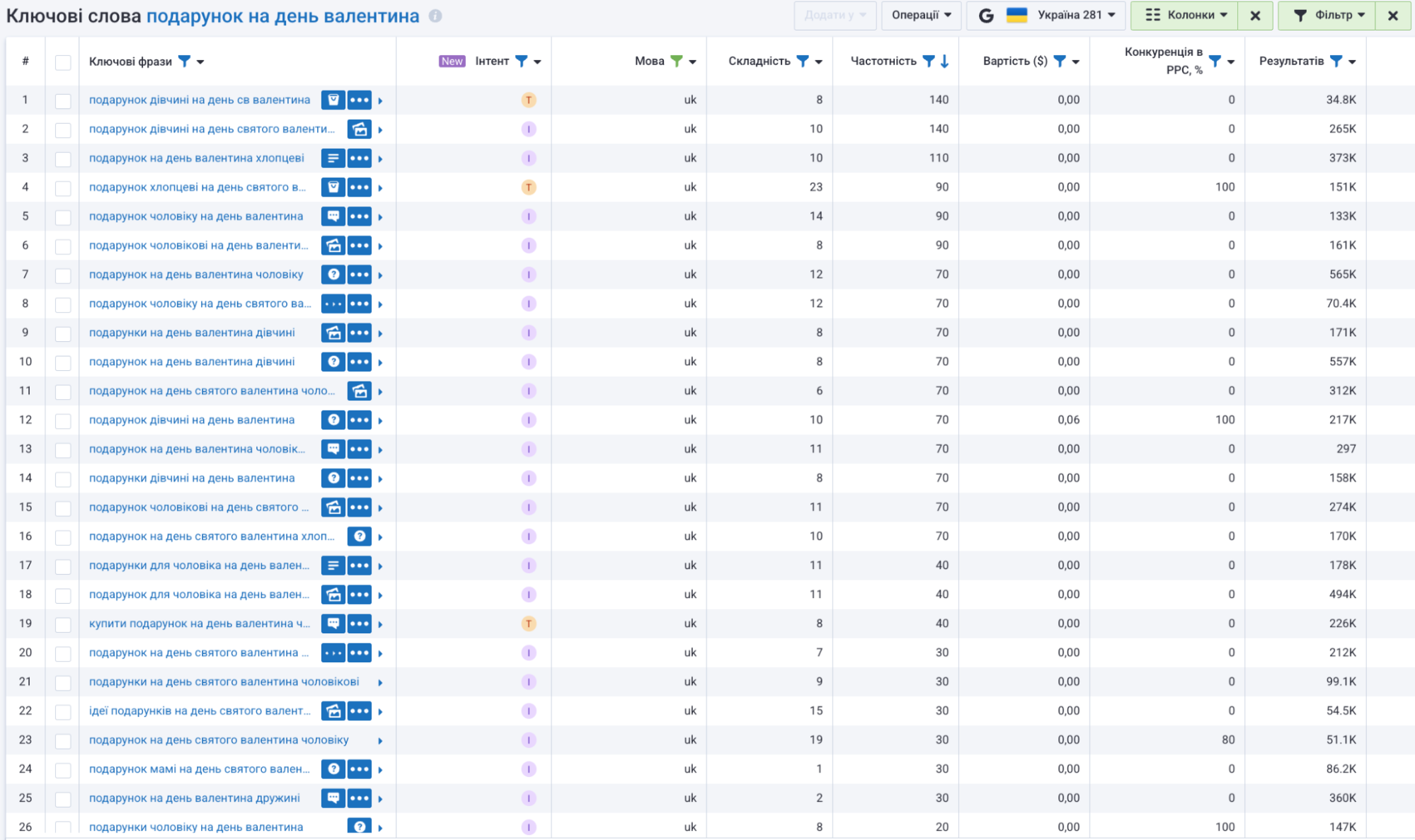Click the chat bubble icon in row 25

(x=333, y=798)
